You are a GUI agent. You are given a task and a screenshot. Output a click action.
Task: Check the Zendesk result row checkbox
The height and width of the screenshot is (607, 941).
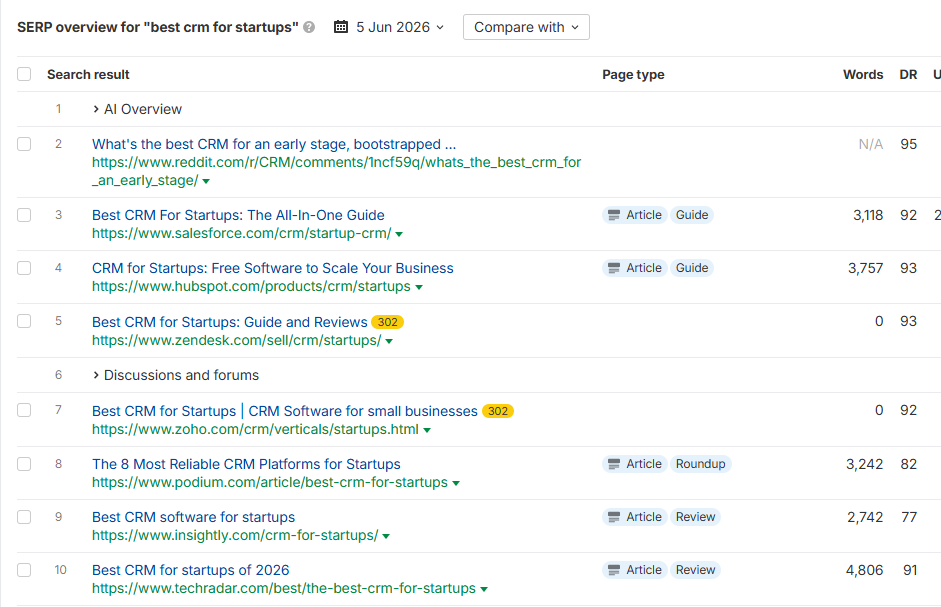pos(24,321)
